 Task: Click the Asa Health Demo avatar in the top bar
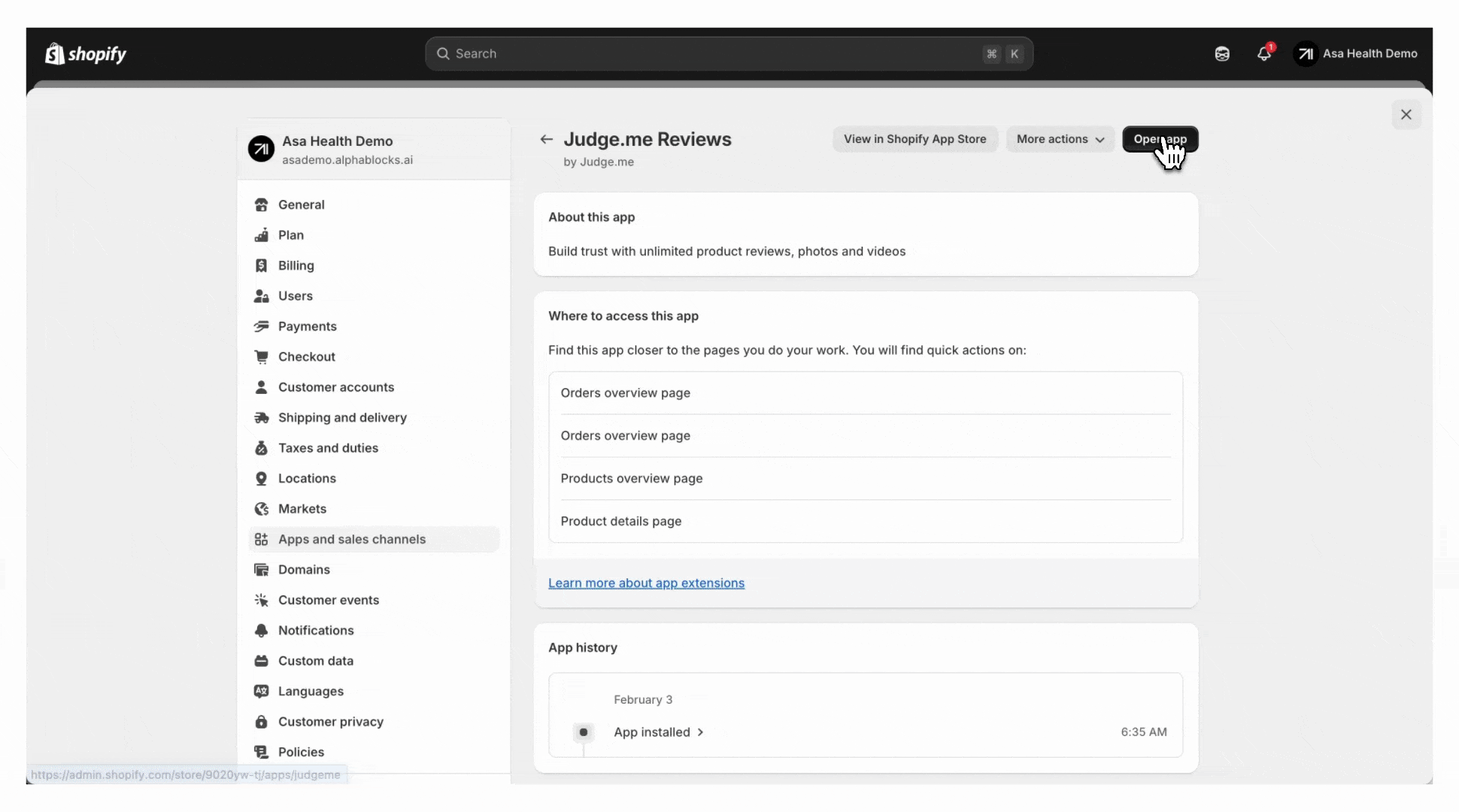coord(1306,53)
